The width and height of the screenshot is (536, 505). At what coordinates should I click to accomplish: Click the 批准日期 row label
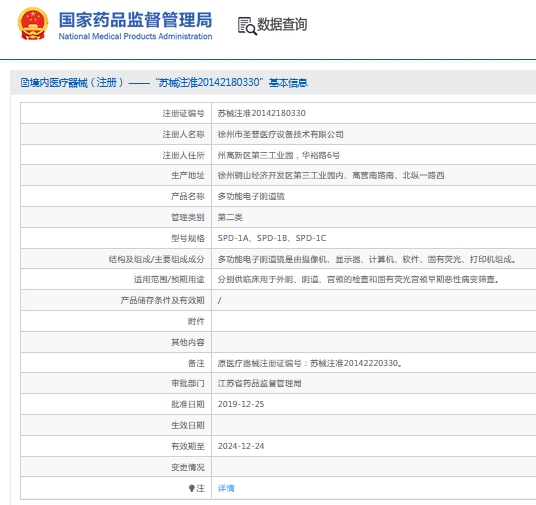(188, 404)
